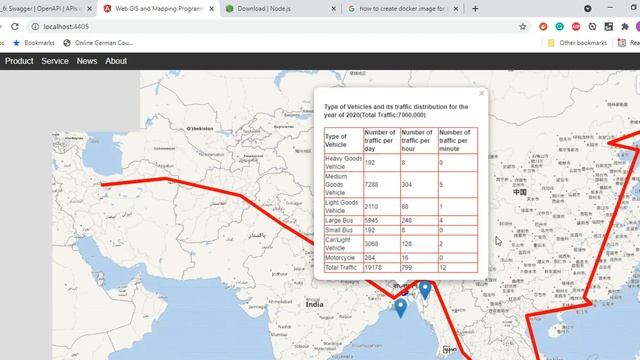Open the Other bookmarks folder
This screenshot has height=360, width=640.
[x=577, y=43]
